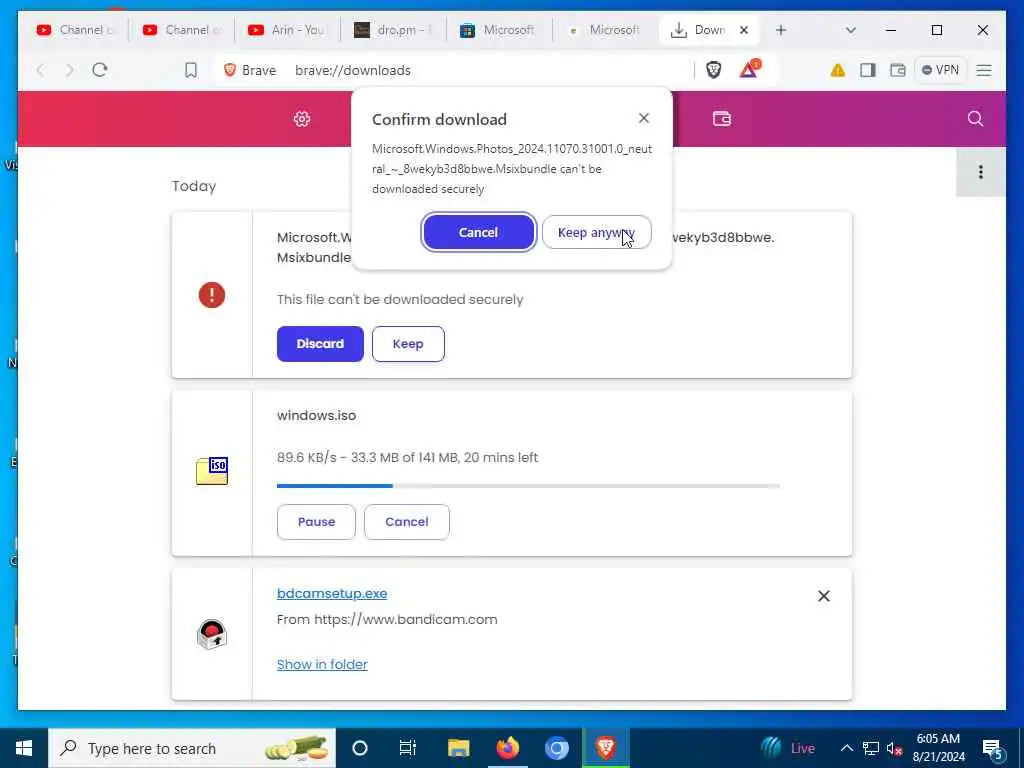
Task: Open the settings gear in Brave top bar
Action: [x=302, y=119]
